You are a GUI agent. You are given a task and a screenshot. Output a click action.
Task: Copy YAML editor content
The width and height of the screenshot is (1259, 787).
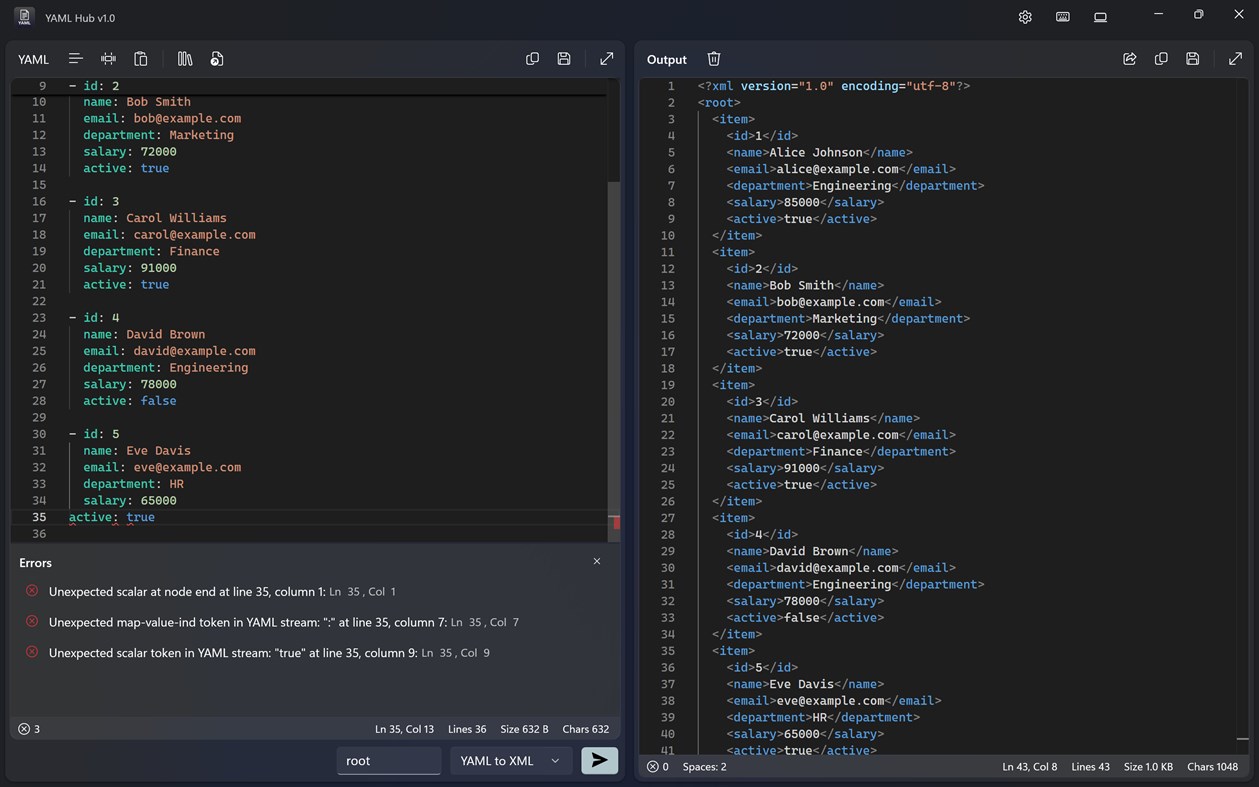532,59
